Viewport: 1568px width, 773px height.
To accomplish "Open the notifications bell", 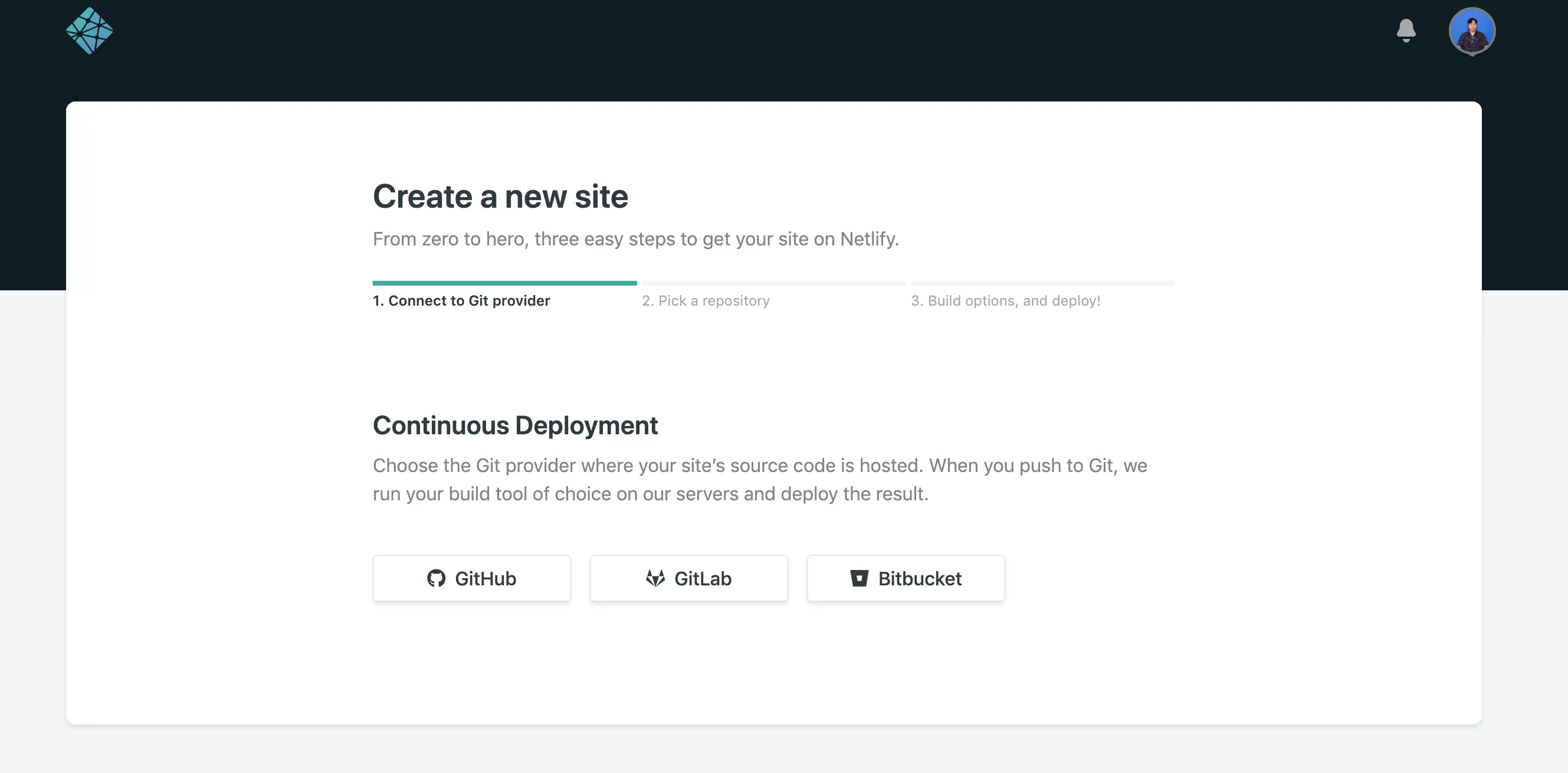I will (x=1406, y=30).
